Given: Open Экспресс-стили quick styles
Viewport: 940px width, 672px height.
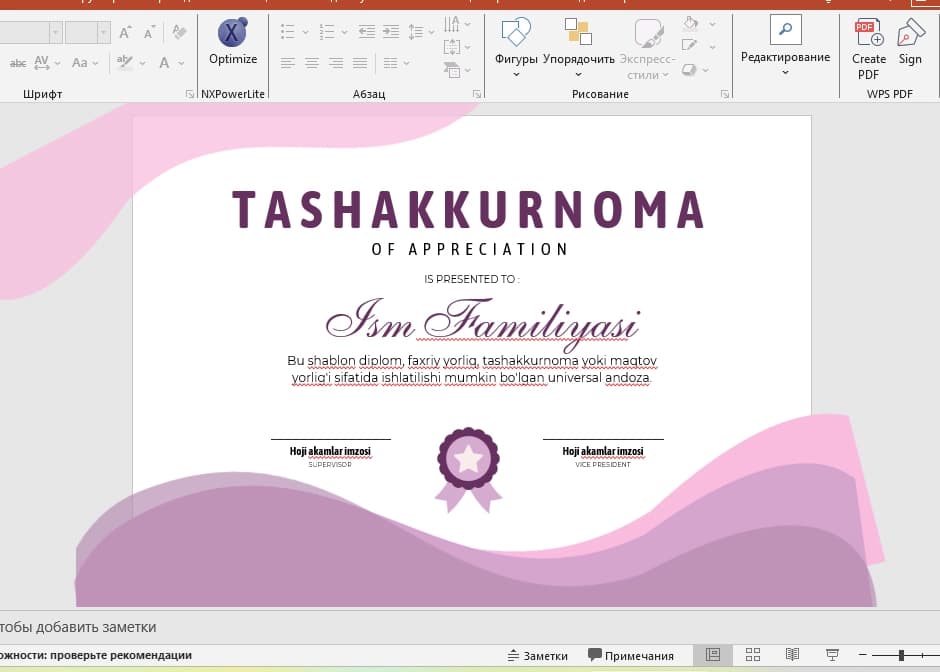Looking at the screenshot, I should [647, 49].
